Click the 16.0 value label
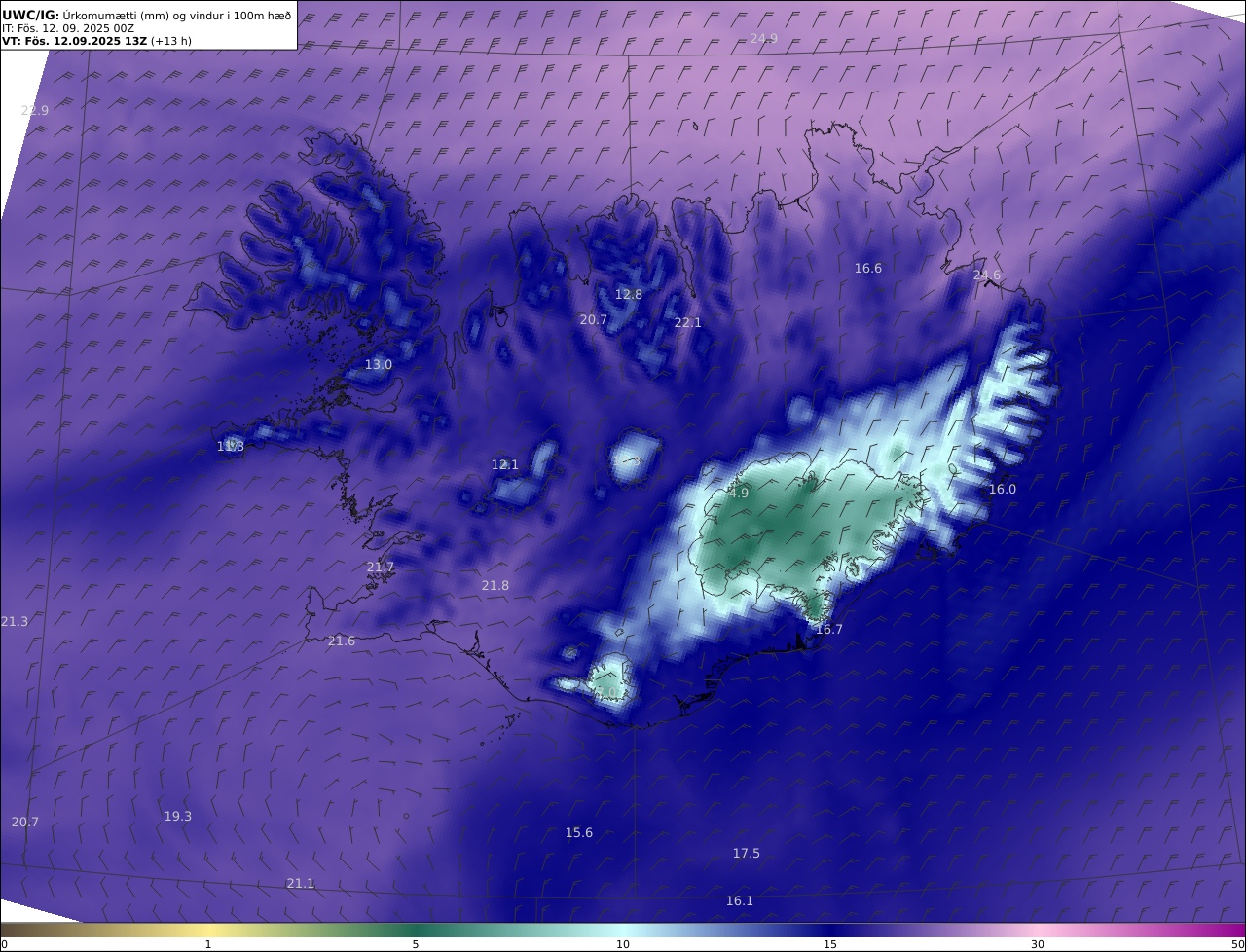Image resolution: width=1246 pixels, height=952 pixels. tap(1003, 489)
